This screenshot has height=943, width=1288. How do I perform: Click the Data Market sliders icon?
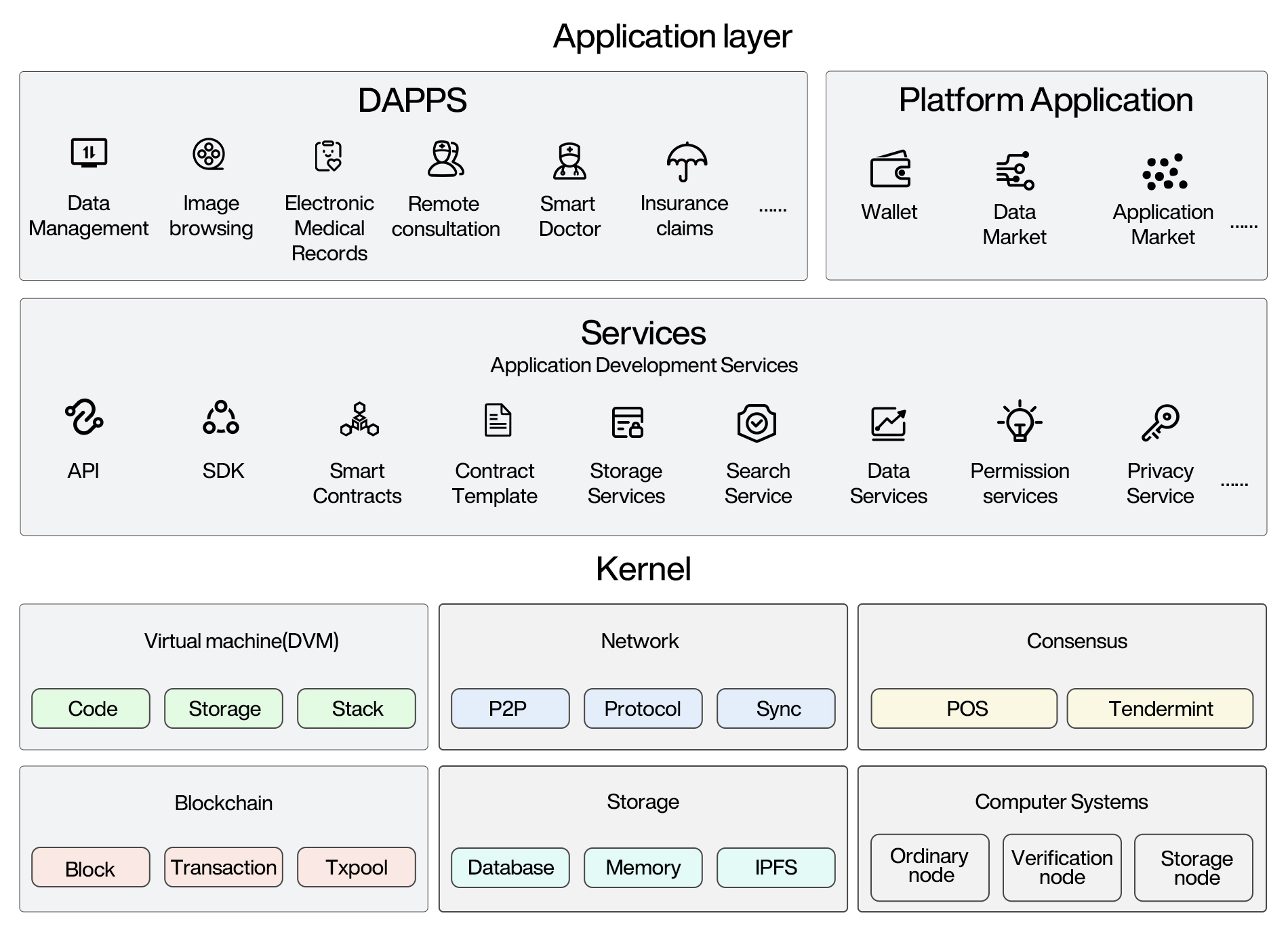coord(1015,170)
